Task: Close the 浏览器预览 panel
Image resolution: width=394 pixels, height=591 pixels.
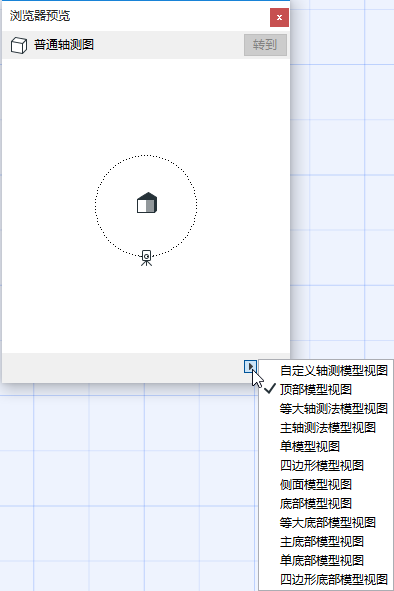Action: 279,17
